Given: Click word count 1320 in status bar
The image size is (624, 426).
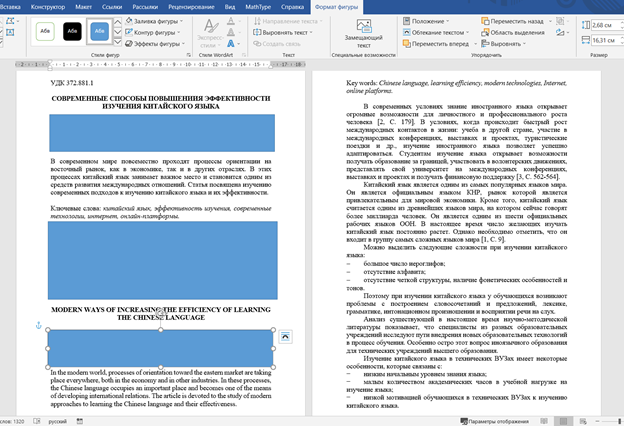Looking at the screenshot, I should click(x=12, y=421).
